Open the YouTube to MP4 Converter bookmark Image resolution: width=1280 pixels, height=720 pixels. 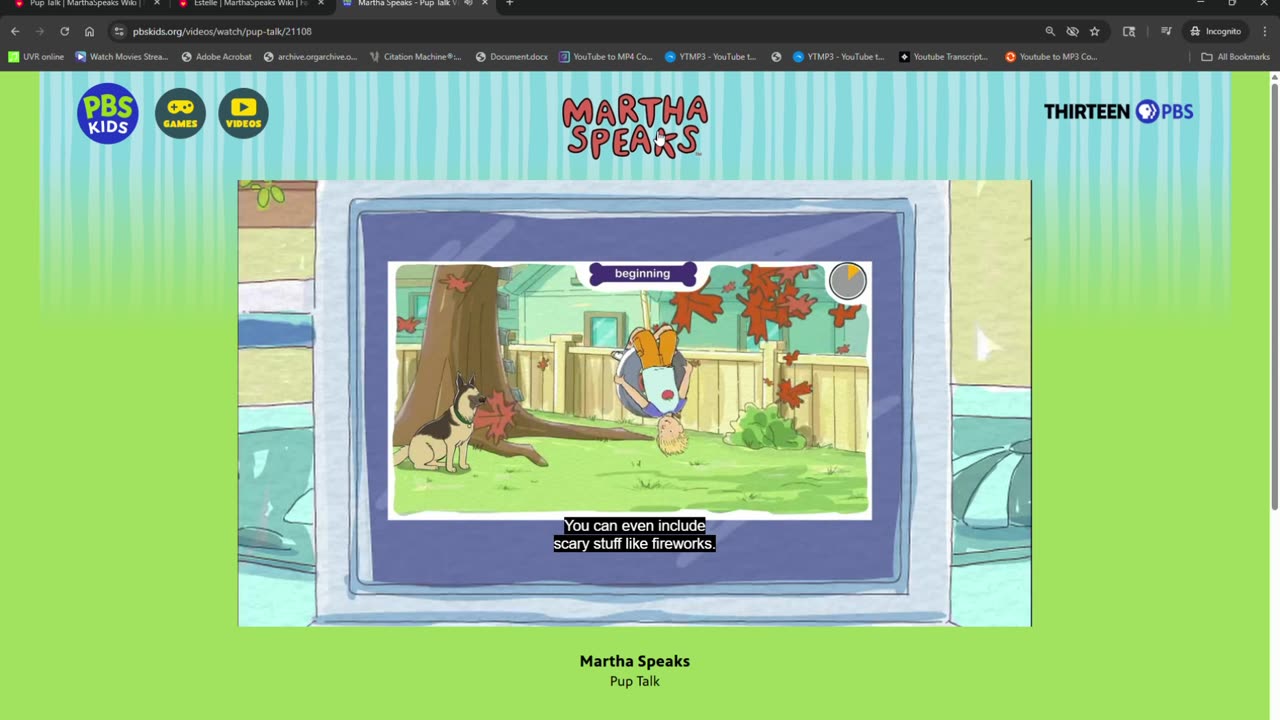point(606,57)
